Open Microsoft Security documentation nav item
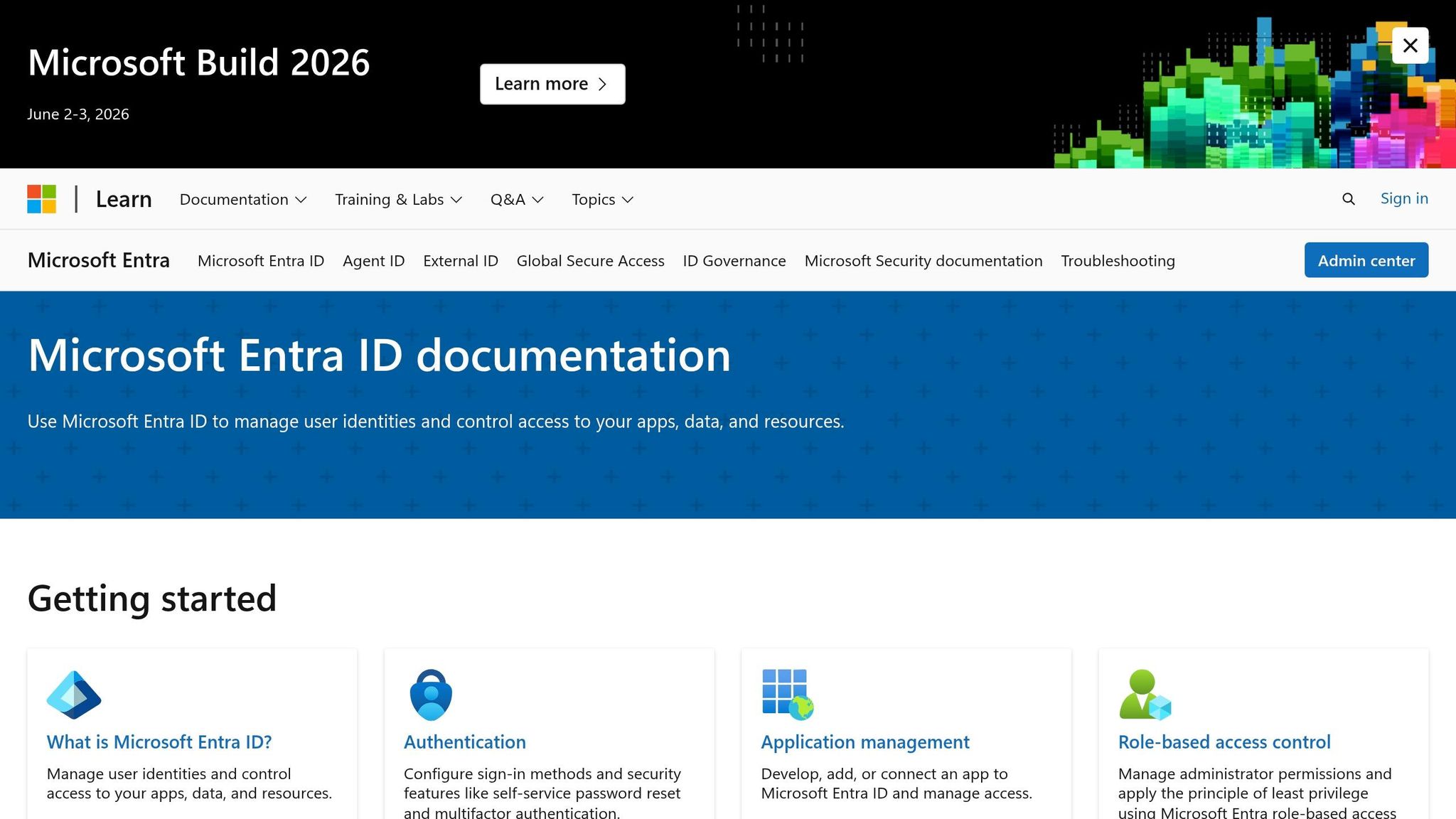The image size is (1456, 819). click(x=924, y=261)
